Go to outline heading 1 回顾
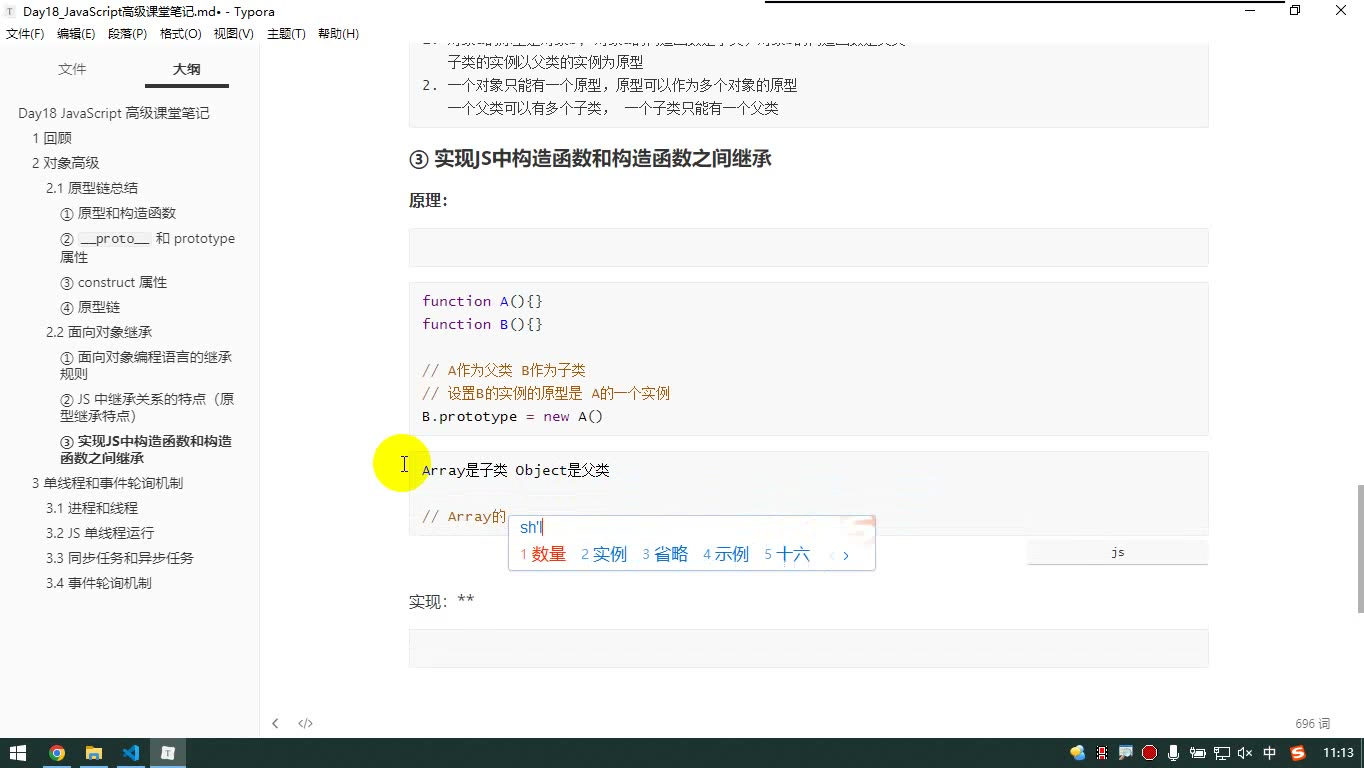This screenshot has height=768, width=1364. [52, 138]
